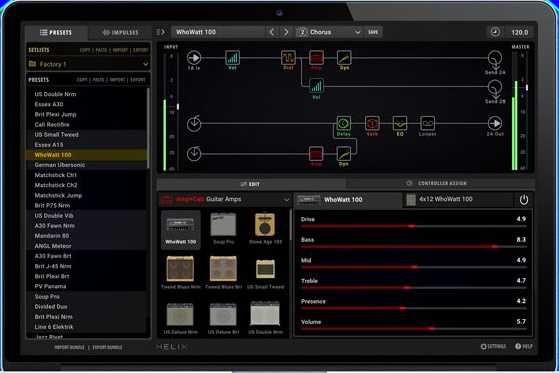Adjust the Volume slider
This screenshot has height=373, width=559.
click(x=414, y=328)
